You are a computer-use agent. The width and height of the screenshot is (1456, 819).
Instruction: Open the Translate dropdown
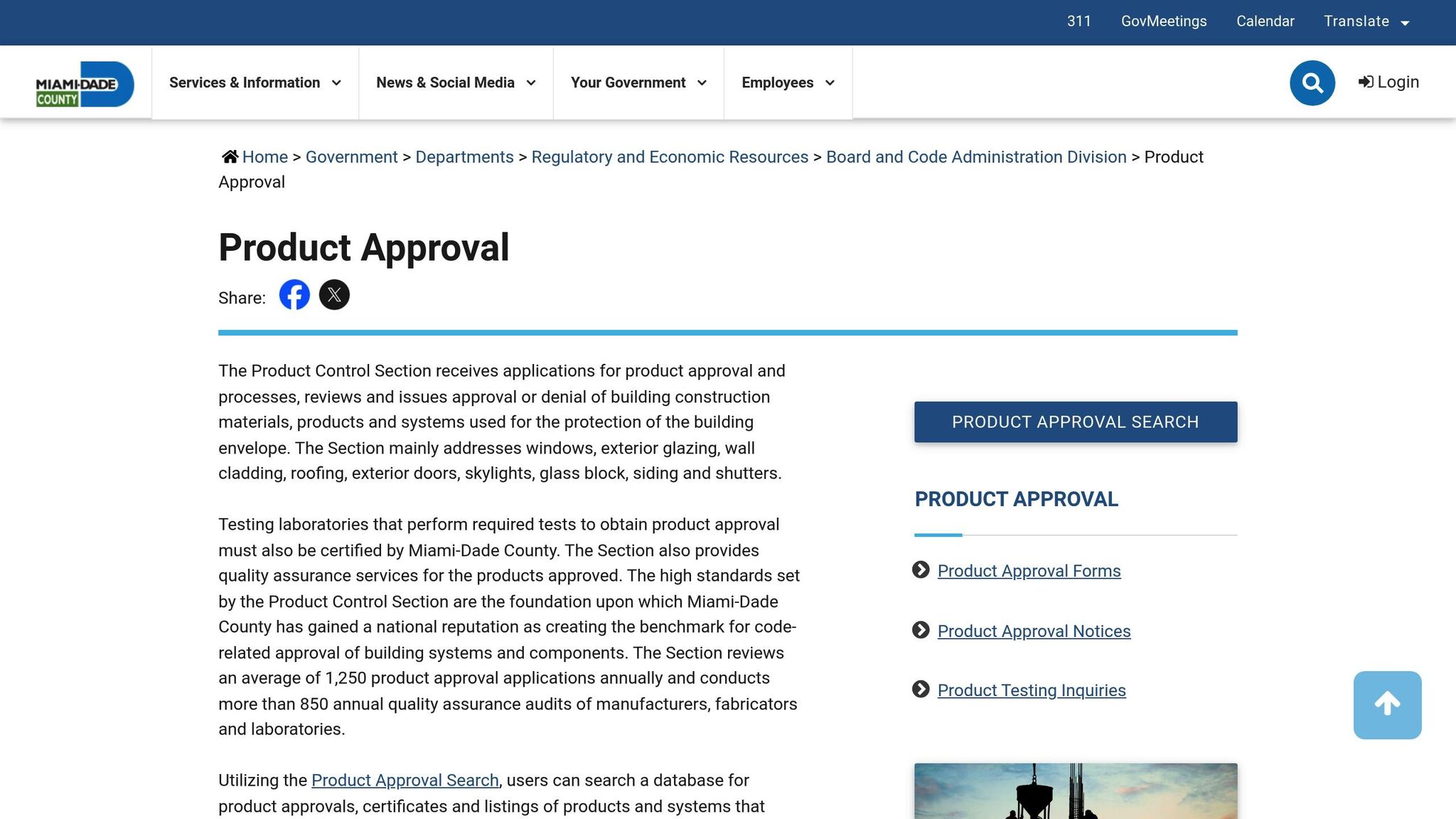(x=1366, y=22)
